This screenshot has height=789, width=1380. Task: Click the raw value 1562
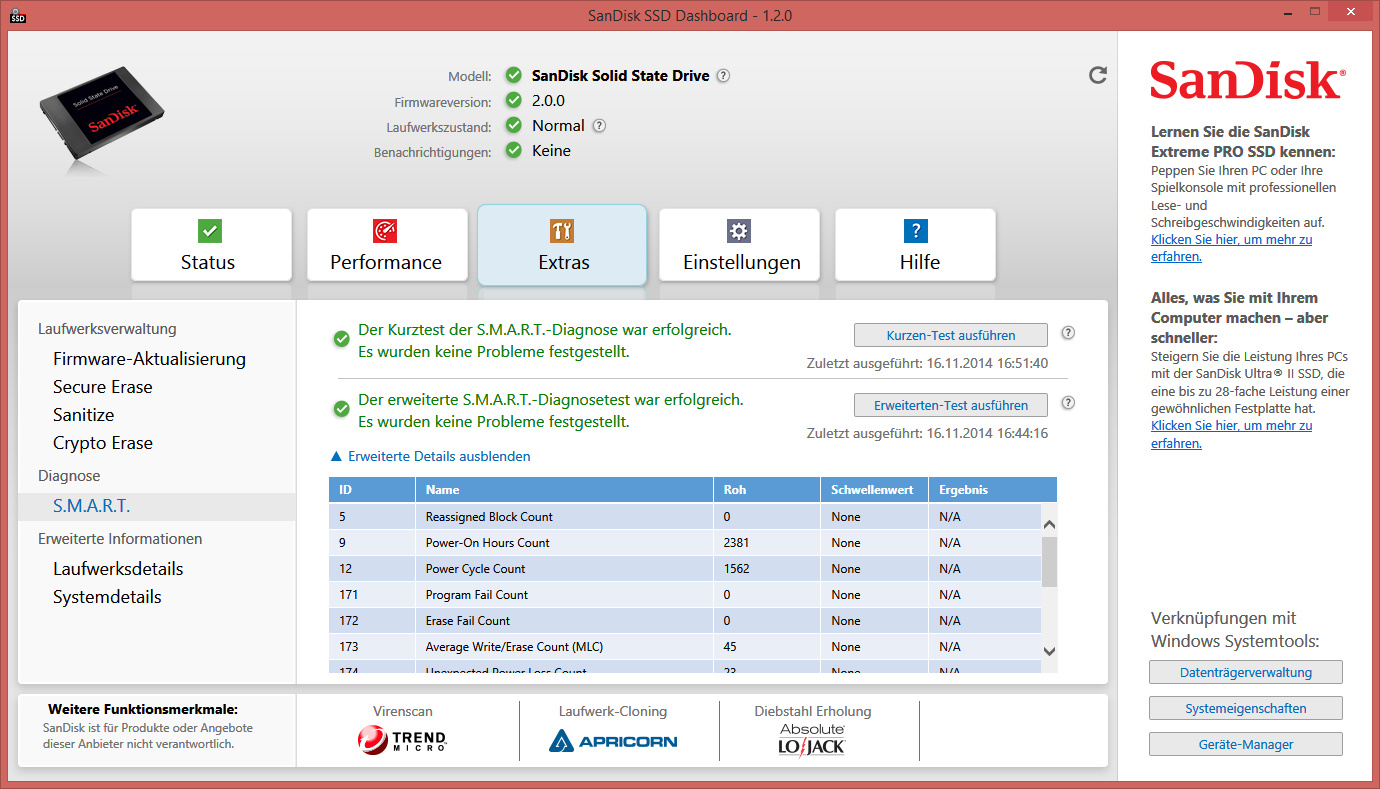(x=736, y=569)
